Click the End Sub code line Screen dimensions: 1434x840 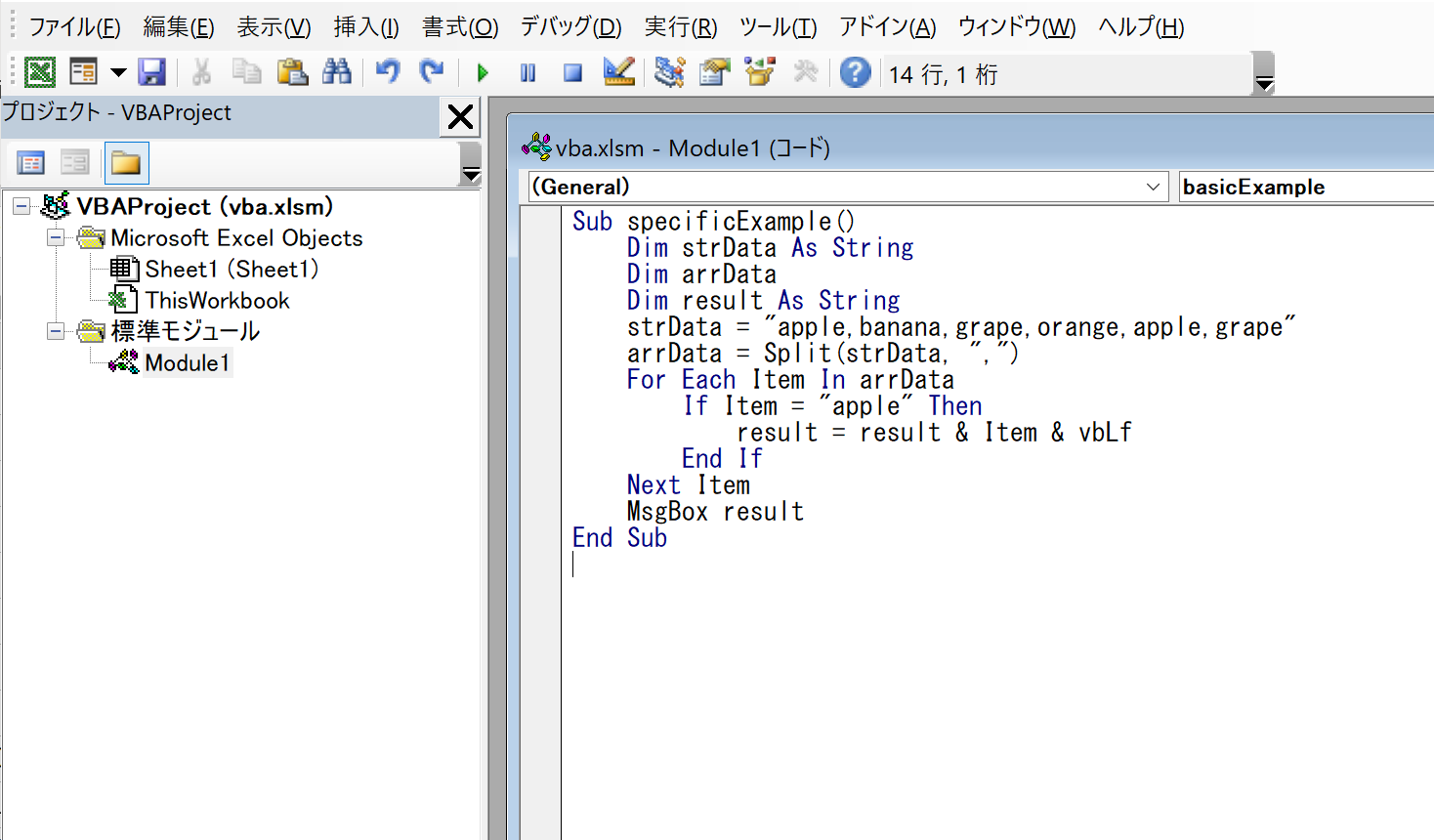pyautogui.click(x=619, y=537)
